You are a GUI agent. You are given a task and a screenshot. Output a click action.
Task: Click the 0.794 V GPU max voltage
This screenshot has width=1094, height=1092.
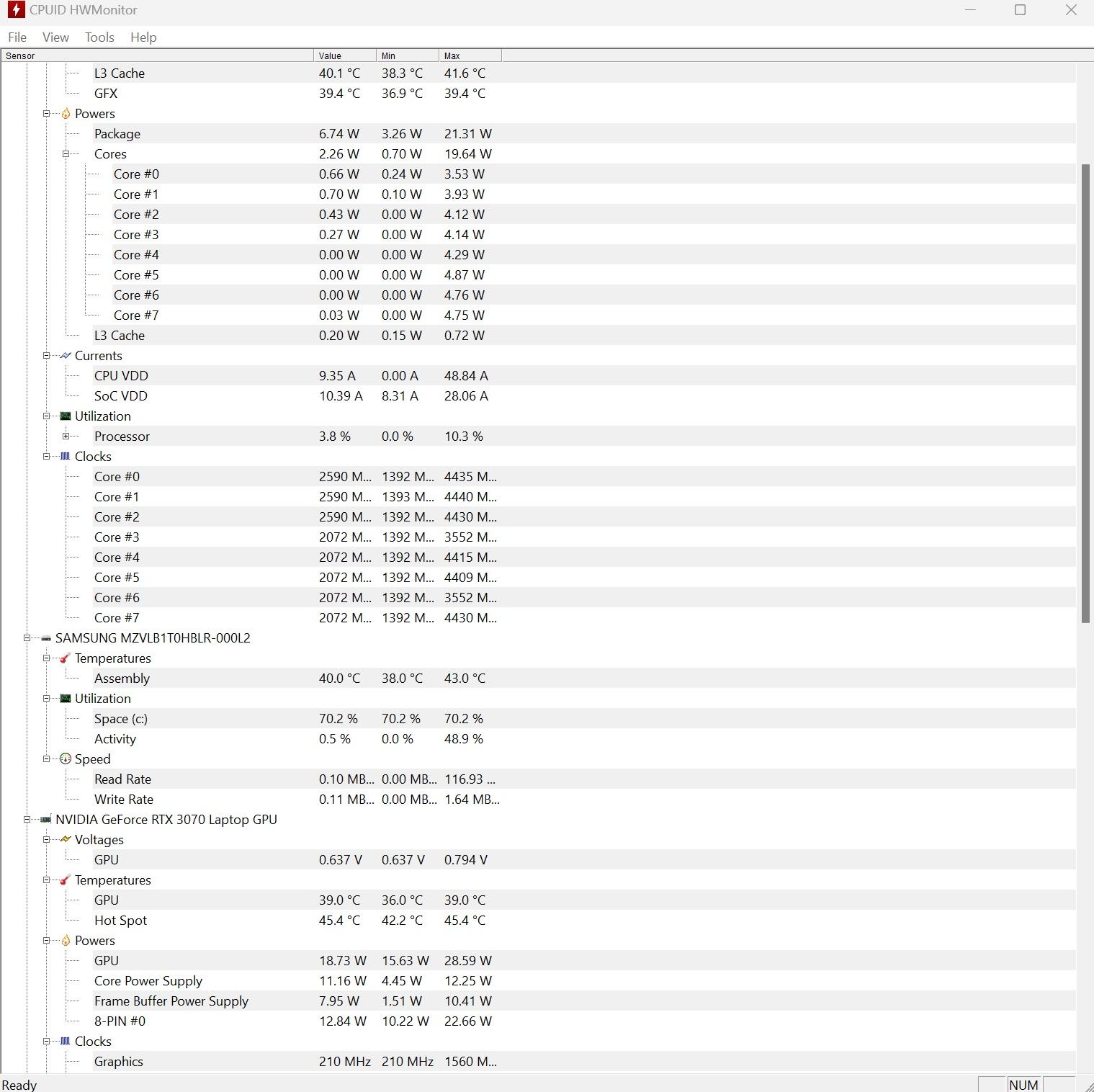(x=466, y=860)
